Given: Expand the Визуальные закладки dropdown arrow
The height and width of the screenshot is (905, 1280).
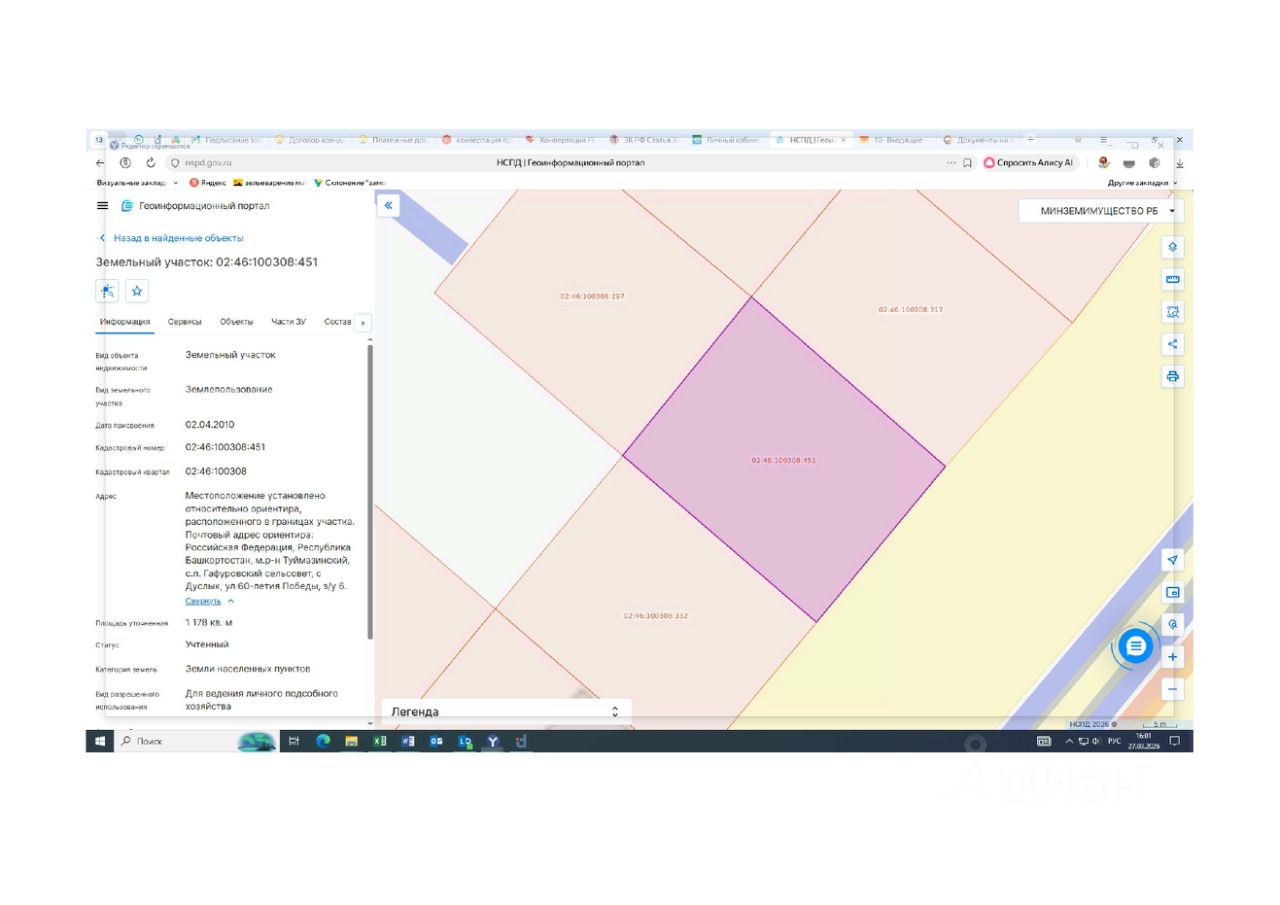Looking at the screenshot, I should tap(177, 183).
